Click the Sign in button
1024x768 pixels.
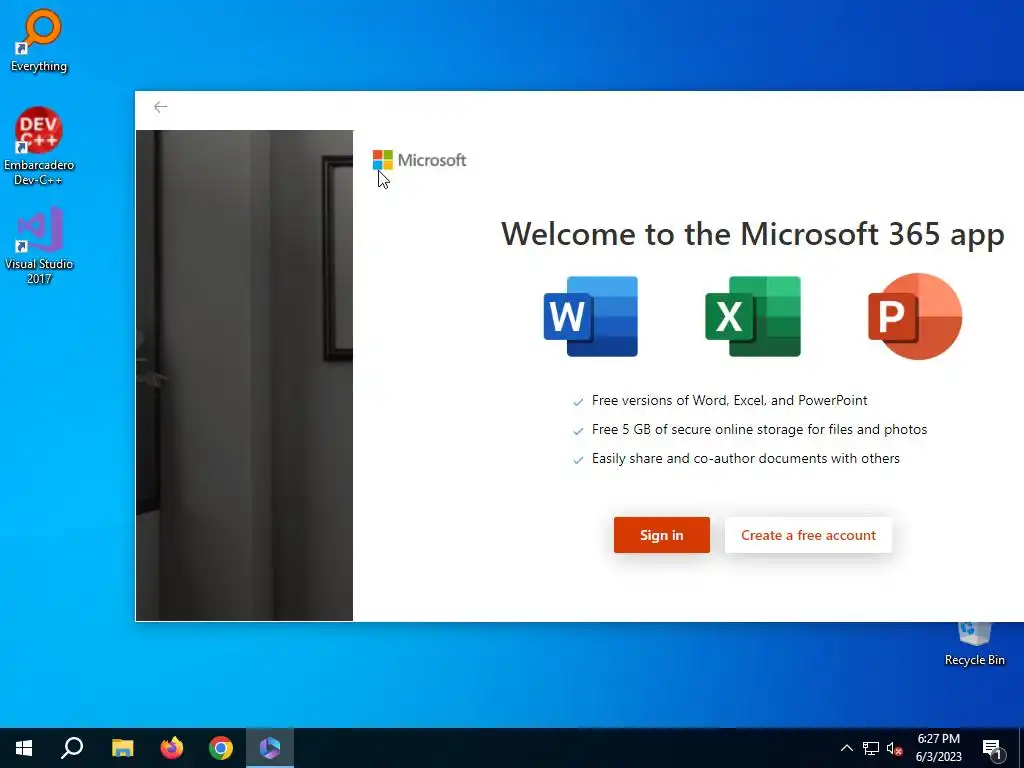point(662,535)
